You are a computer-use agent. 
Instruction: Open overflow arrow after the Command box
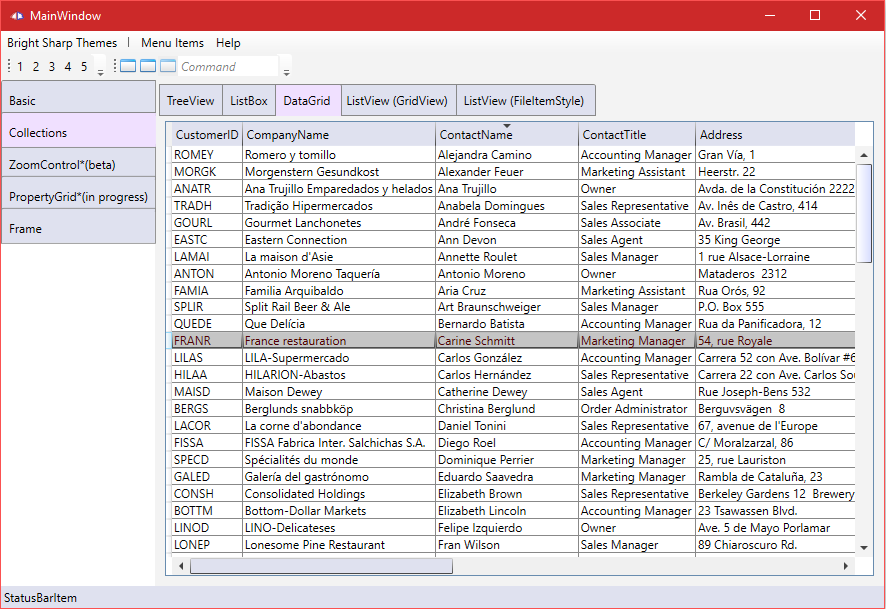point(287,70)
